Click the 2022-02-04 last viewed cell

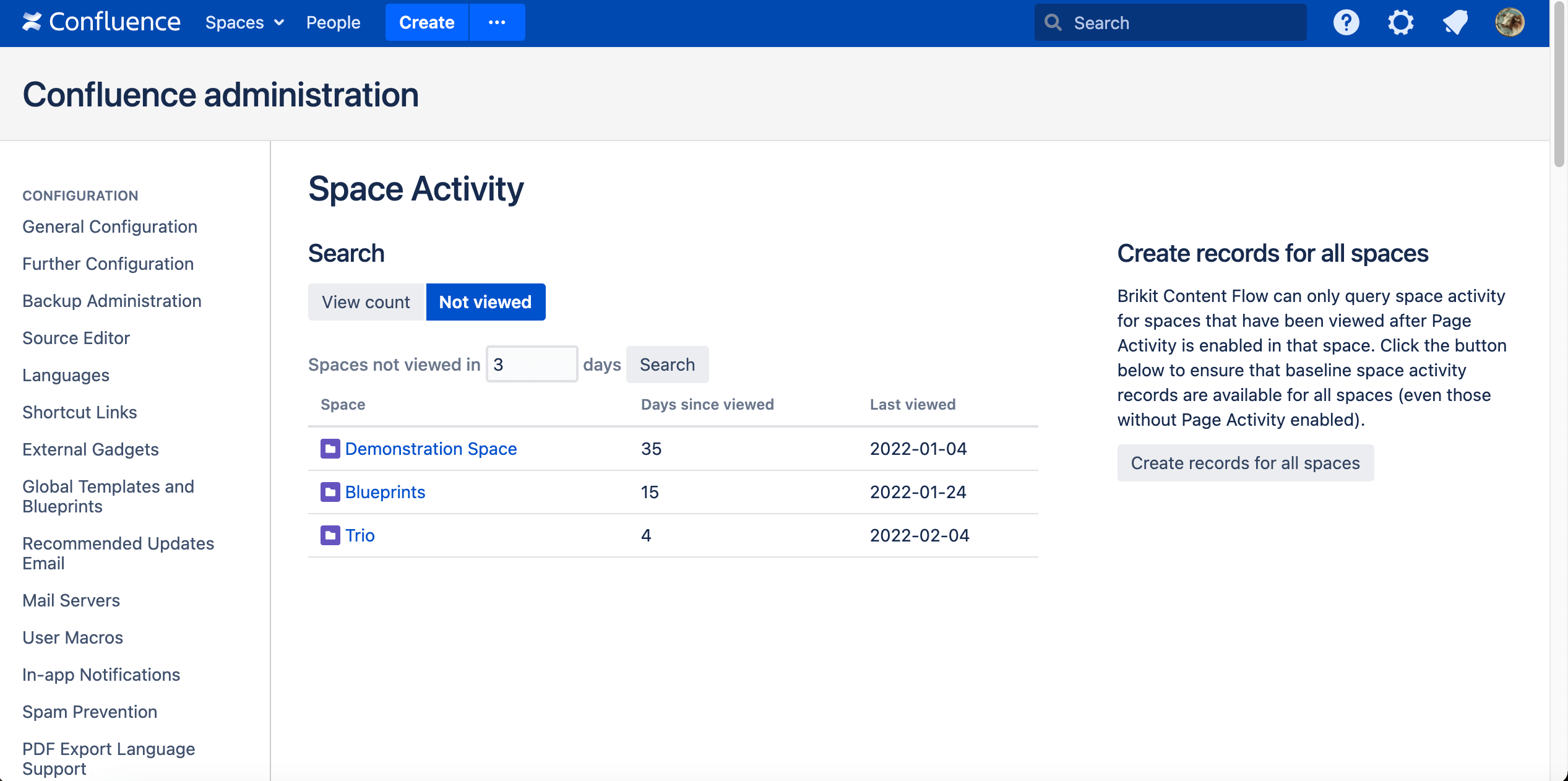920,535
